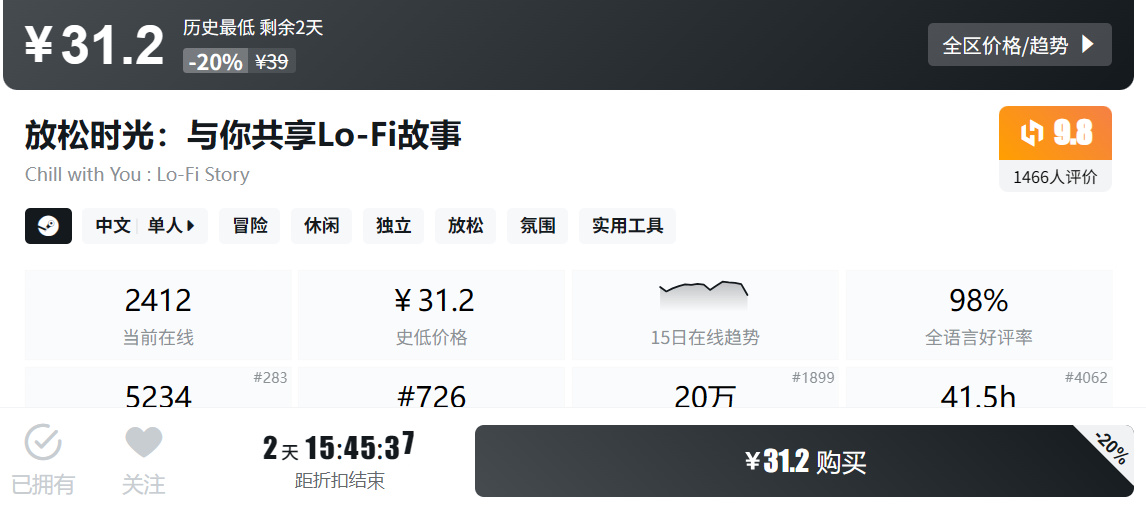1146x513 pixels.
Task: Select the 放松 tag
Action: [x=466, y=226]
